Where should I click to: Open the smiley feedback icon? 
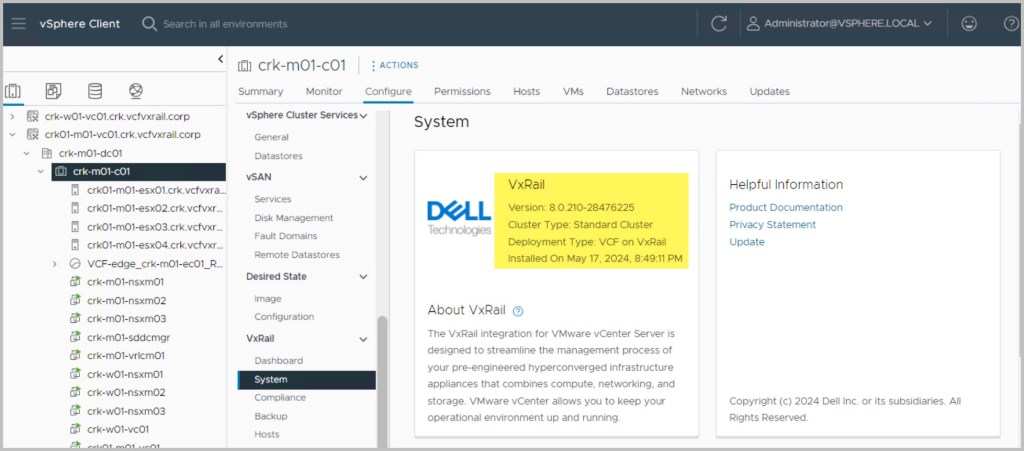[968, 23]
